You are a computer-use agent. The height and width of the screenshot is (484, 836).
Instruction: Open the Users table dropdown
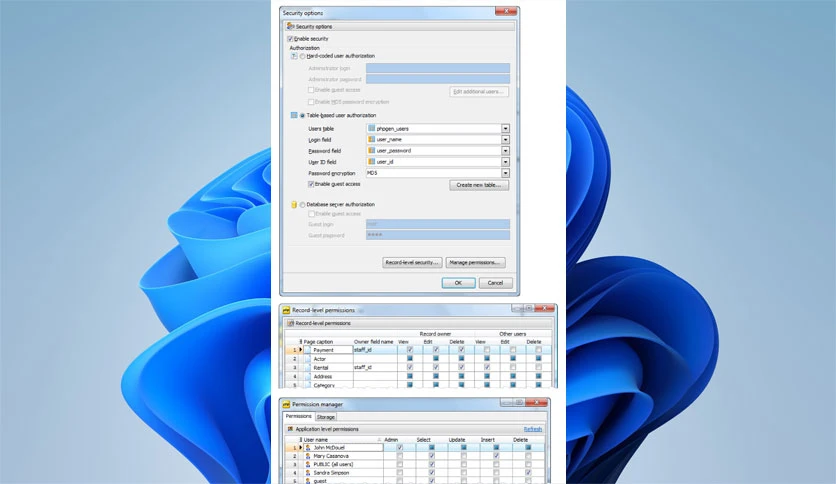pyautogui.click(x=505, y=128)
